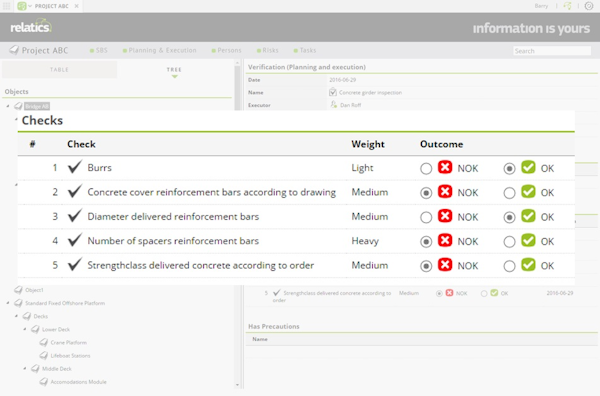Screen dimensions: 600x396
Task: Select Crane Platform in the tree
Action: pos(68,342)
